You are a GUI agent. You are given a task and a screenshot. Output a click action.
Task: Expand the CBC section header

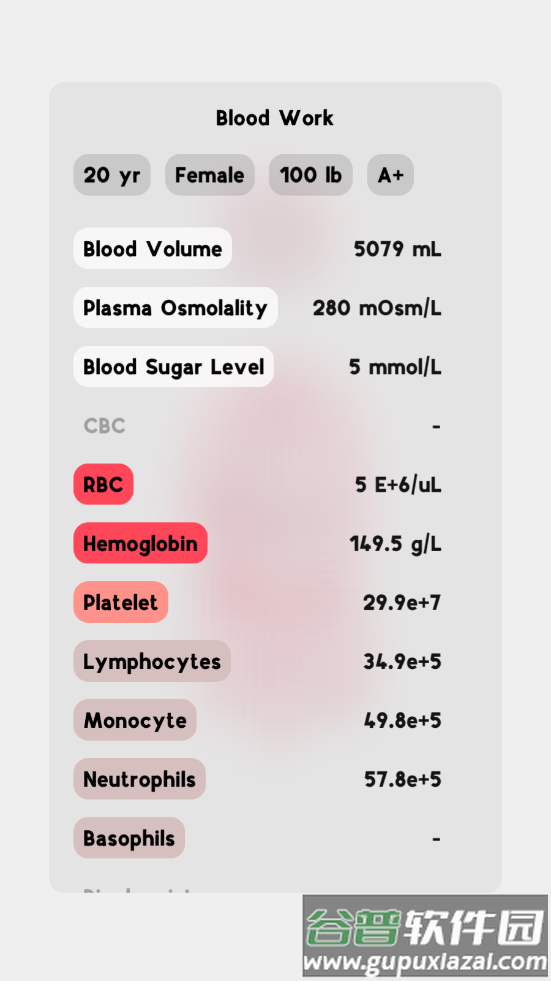click(x=104, y=426)
